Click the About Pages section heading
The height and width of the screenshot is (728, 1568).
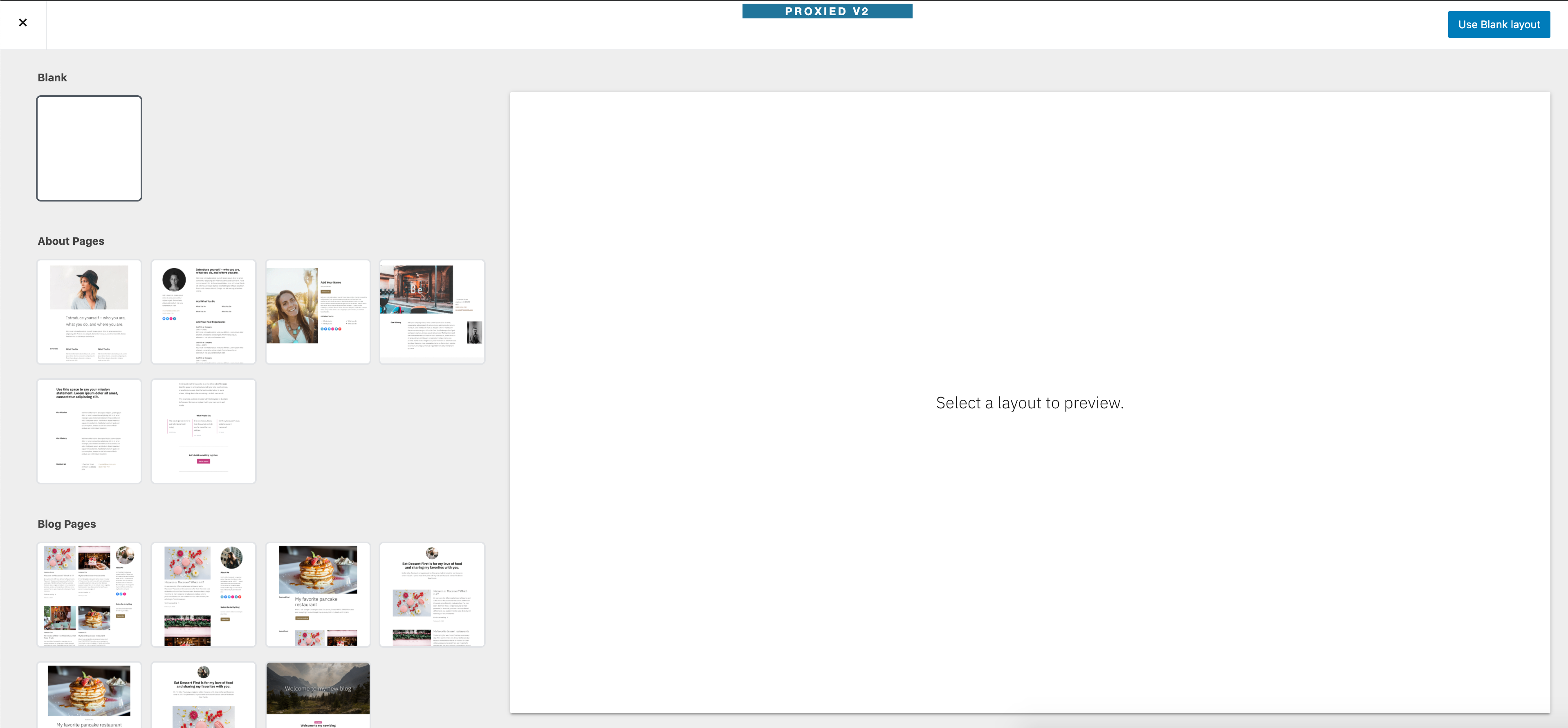tap(71, 241)
